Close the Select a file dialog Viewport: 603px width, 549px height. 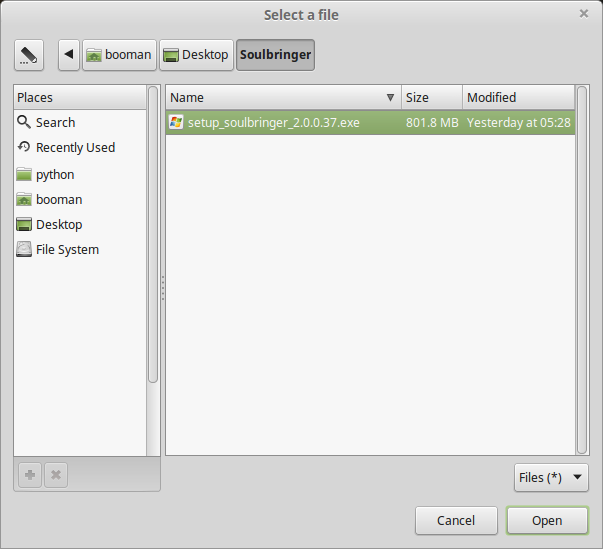tap(584, 14)
